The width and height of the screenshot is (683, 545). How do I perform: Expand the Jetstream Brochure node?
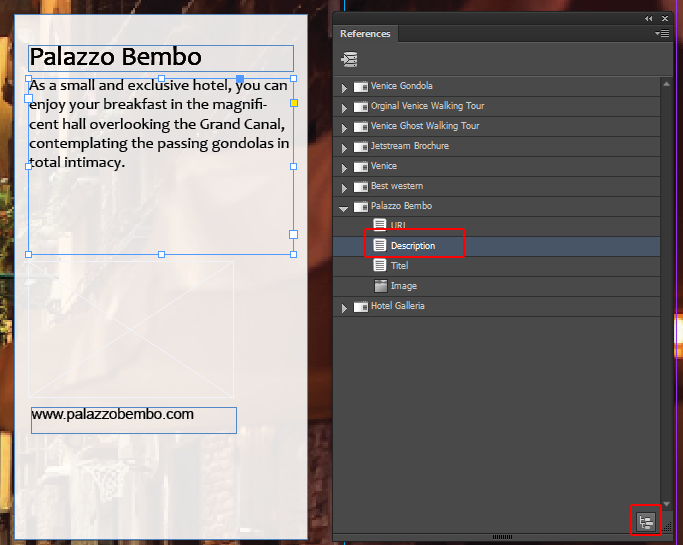344,148
